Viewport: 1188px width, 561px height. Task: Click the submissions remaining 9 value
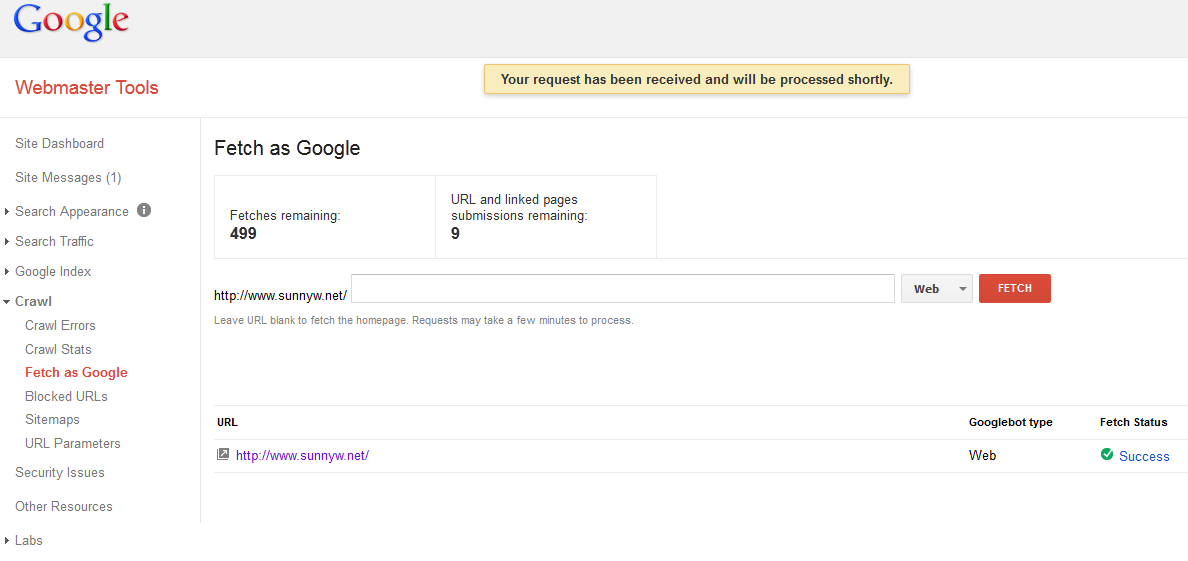[455, 233]
